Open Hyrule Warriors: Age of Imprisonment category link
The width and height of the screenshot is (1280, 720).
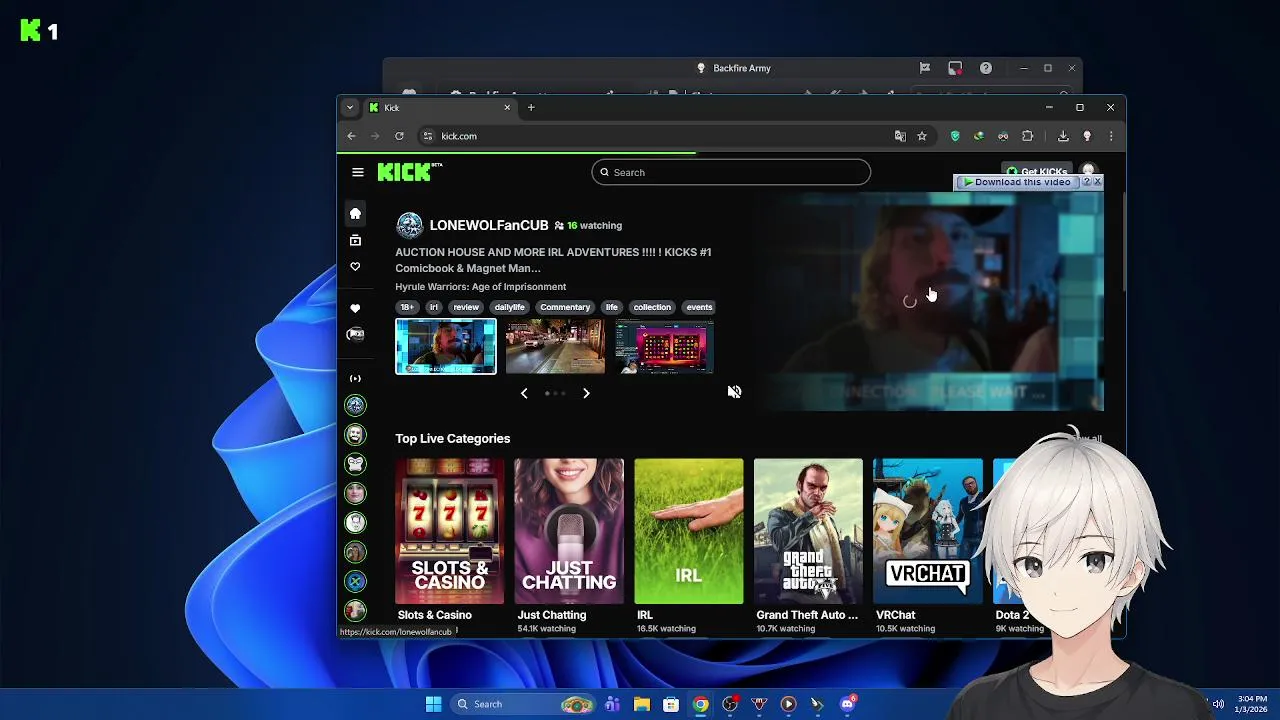[480, 287]
